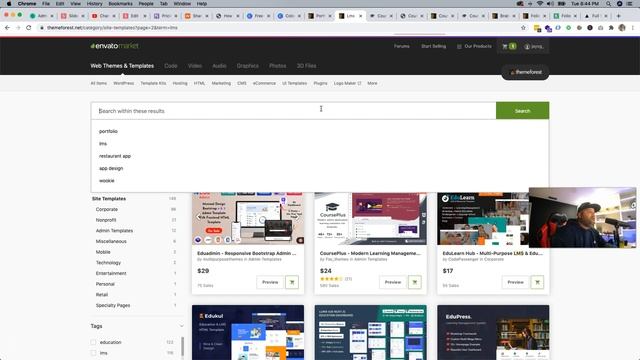Viewport: 640px width, 360px height.
Task: Click the Forums link in header
Action: (402, 47)
